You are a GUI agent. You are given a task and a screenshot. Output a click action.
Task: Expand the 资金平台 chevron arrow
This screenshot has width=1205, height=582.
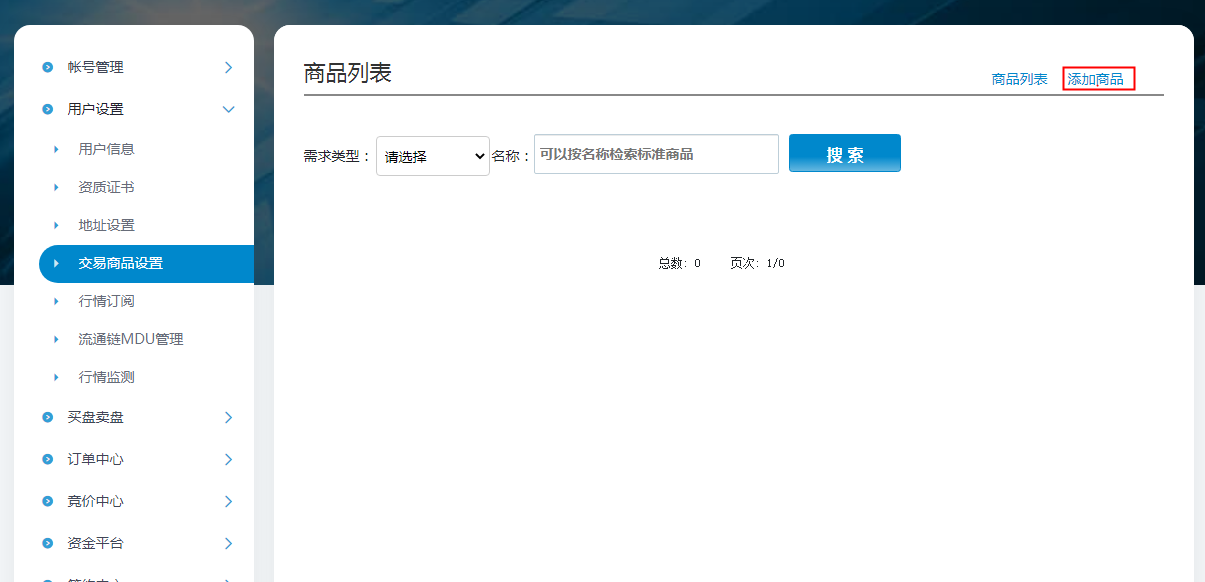(x=228, y=544)
